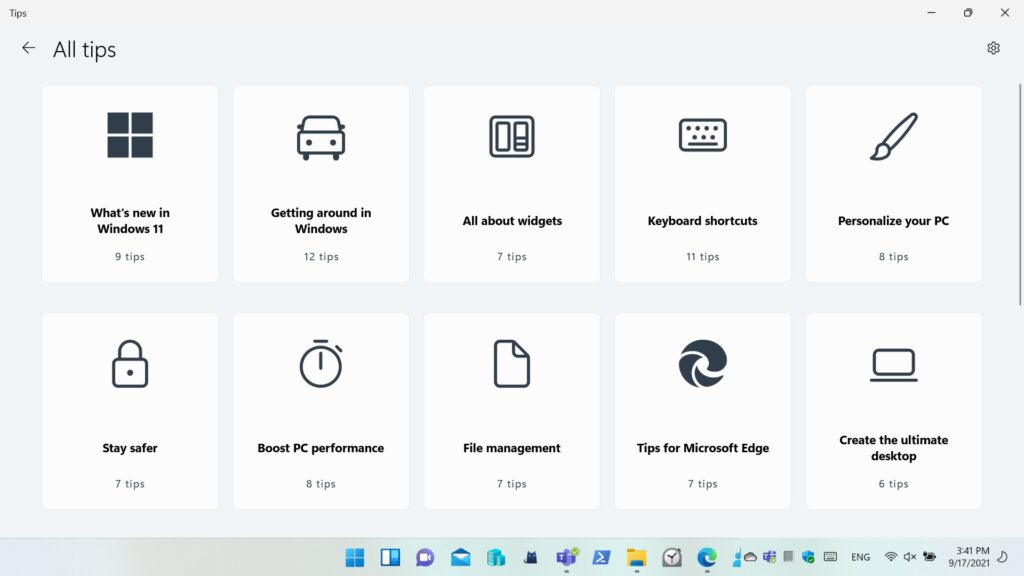Launch File Explorer from the taskbar
Viewport: 1024px width, 576px height.
(x=636, y=557)
